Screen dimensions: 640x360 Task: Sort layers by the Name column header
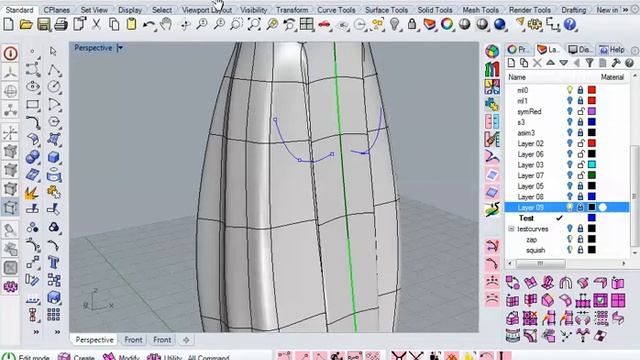pyautogui.click(x=517, y=77)
